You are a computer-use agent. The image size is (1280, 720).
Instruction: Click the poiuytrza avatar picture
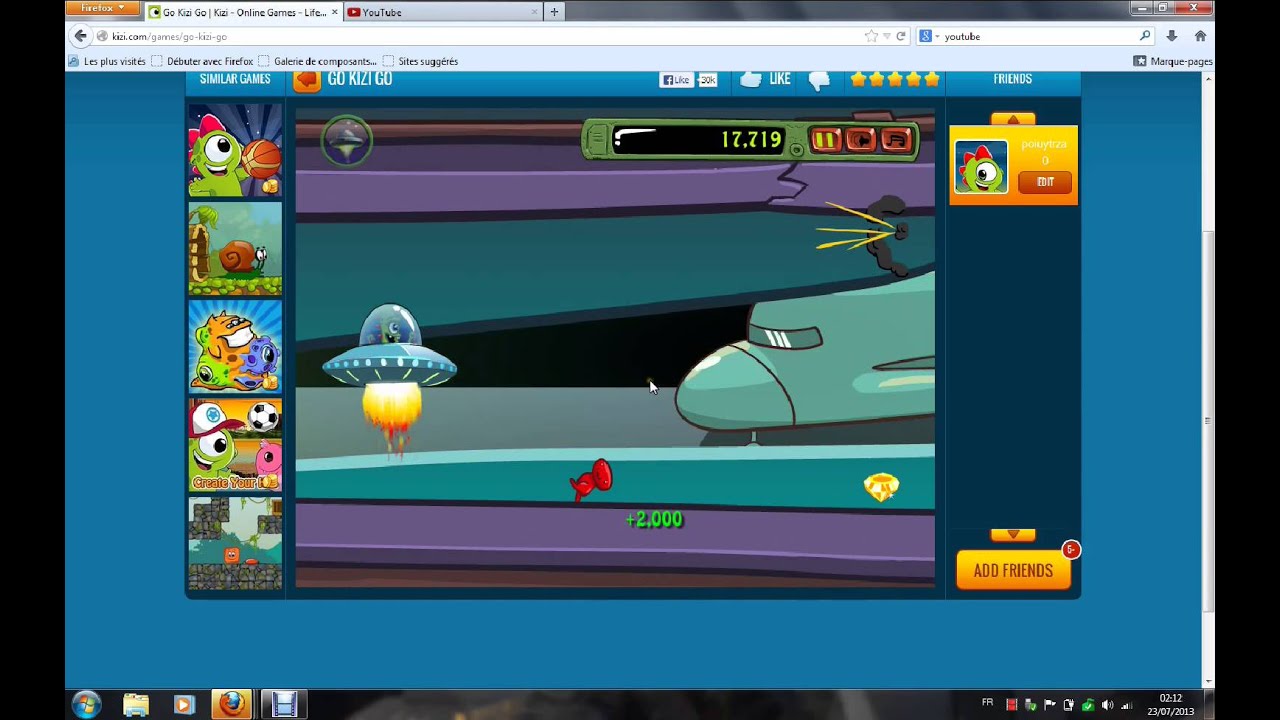(x=981, y=166)
